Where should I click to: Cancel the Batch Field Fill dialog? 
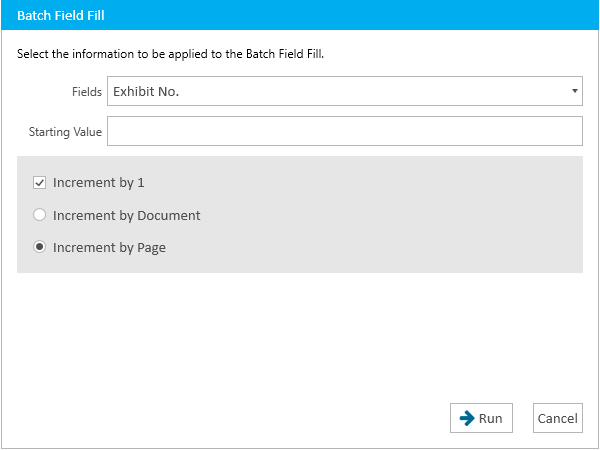tap(558, 418)
